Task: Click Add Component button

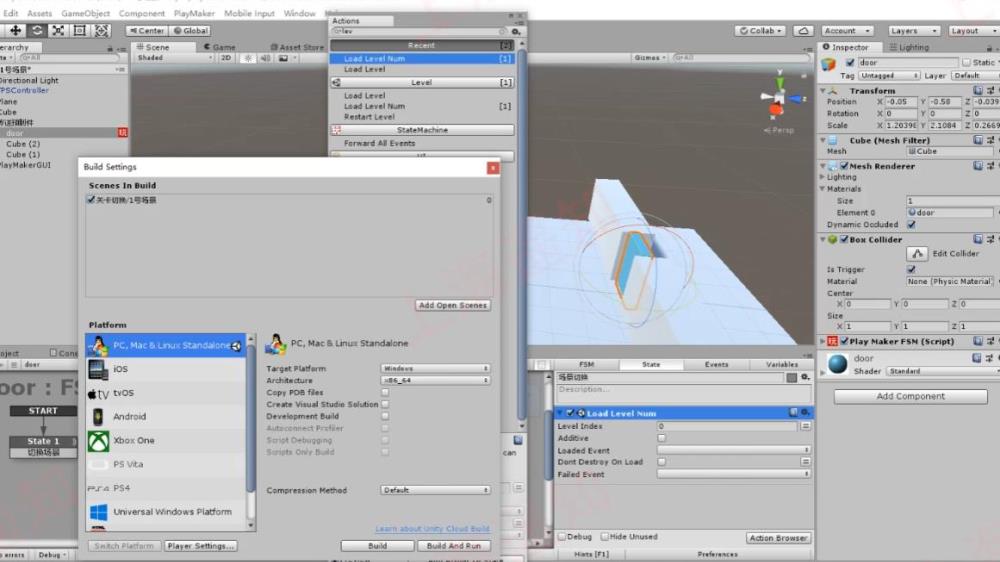Action: click(x=910, y=396)
